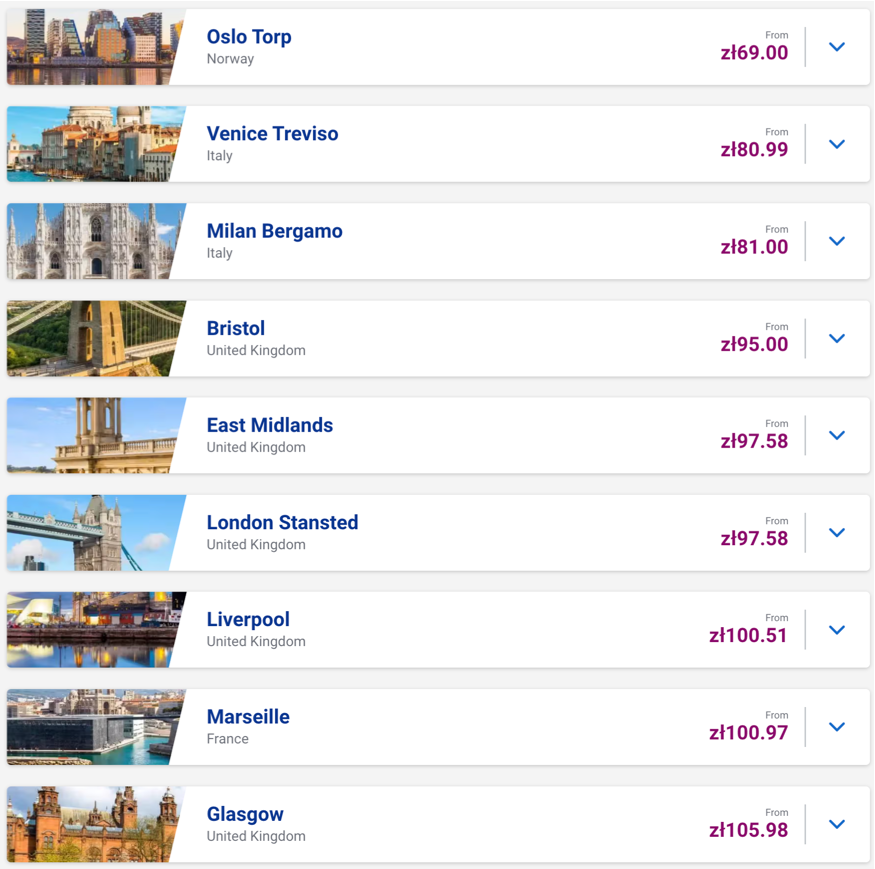
Task: Click the zł69.00 Oslo Torp price
Action: (754, 53)
